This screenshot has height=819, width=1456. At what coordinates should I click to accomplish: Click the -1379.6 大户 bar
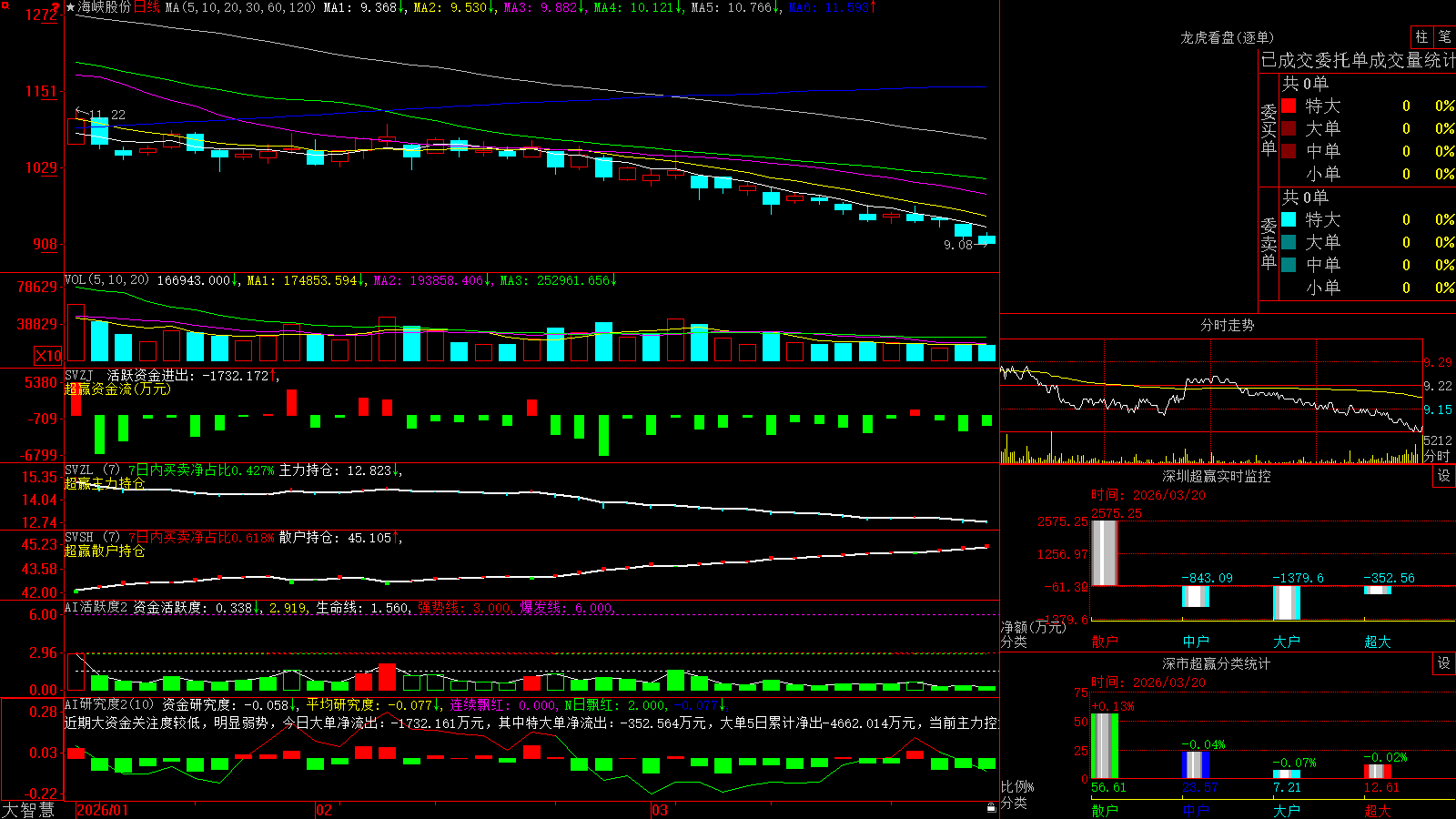1287,602
